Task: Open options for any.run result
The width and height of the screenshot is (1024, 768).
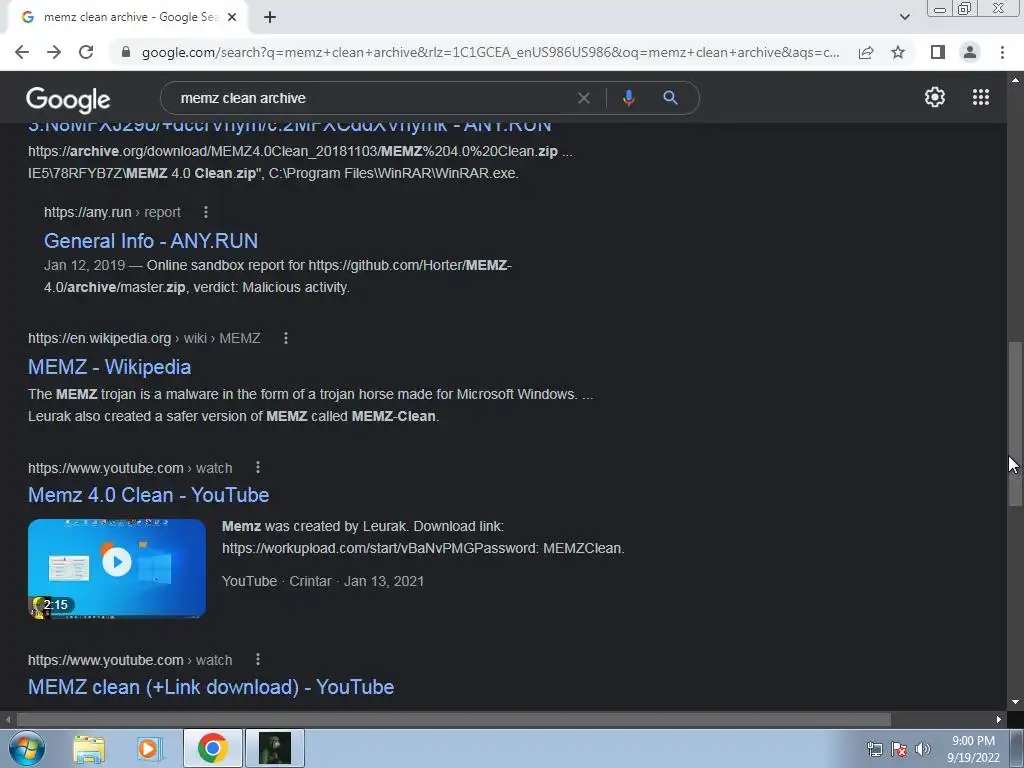Action: click(x=206, y=212)
